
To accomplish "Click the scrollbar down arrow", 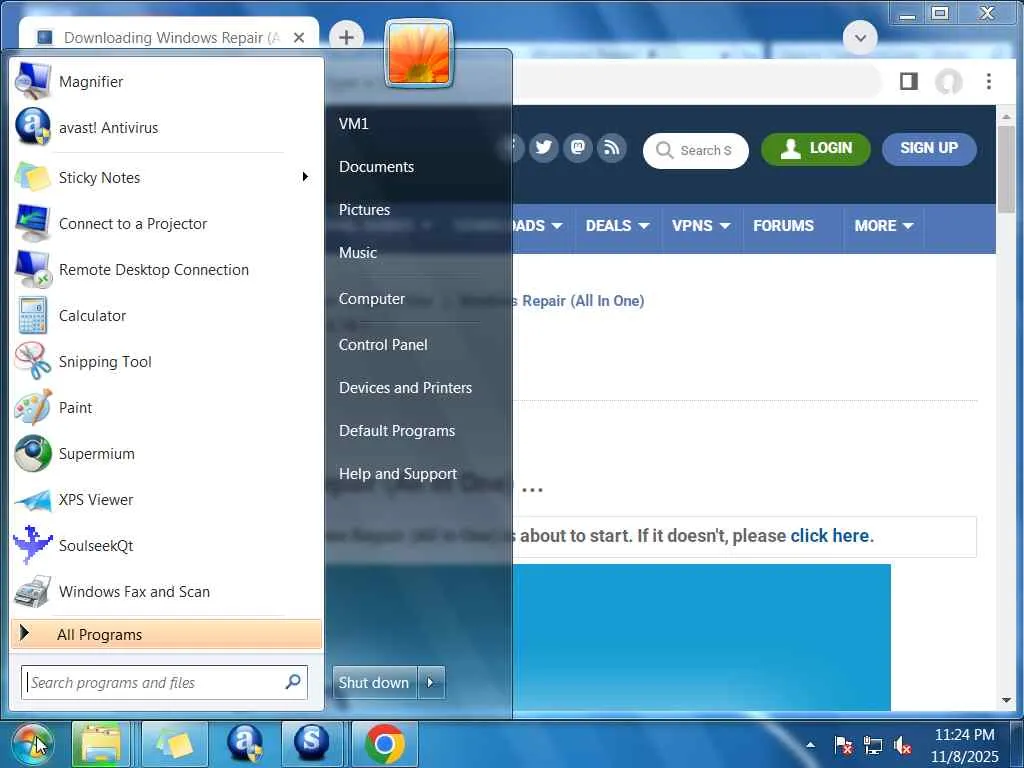I will (1006, 700).
